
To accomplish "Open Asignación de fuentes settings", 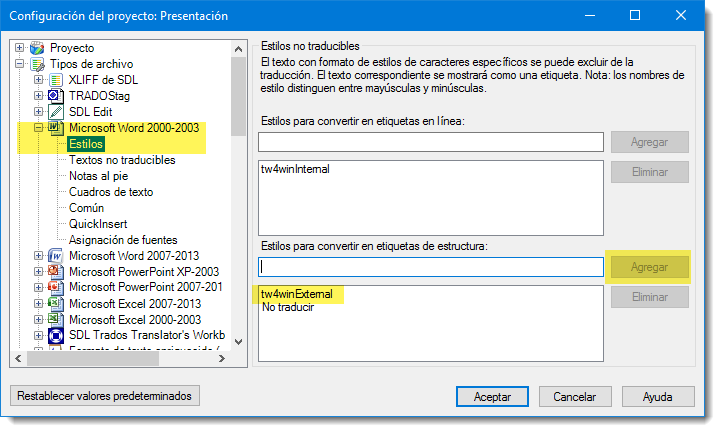I will tap(123, 240).
